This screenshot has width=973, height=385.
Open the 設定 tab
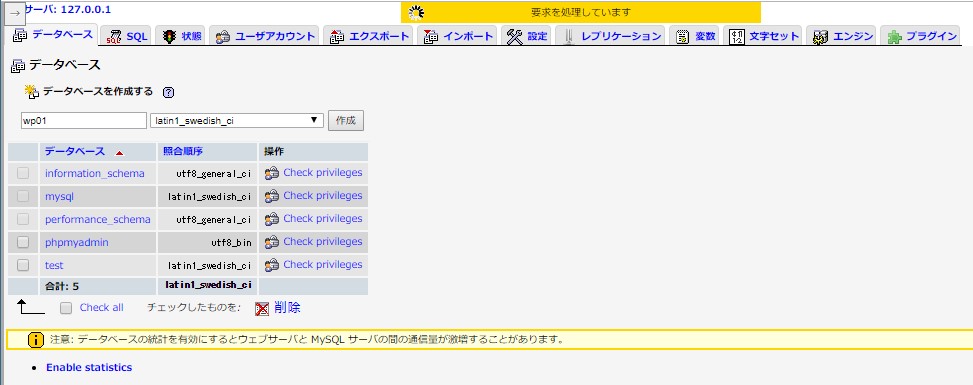(x=527, y=37)
